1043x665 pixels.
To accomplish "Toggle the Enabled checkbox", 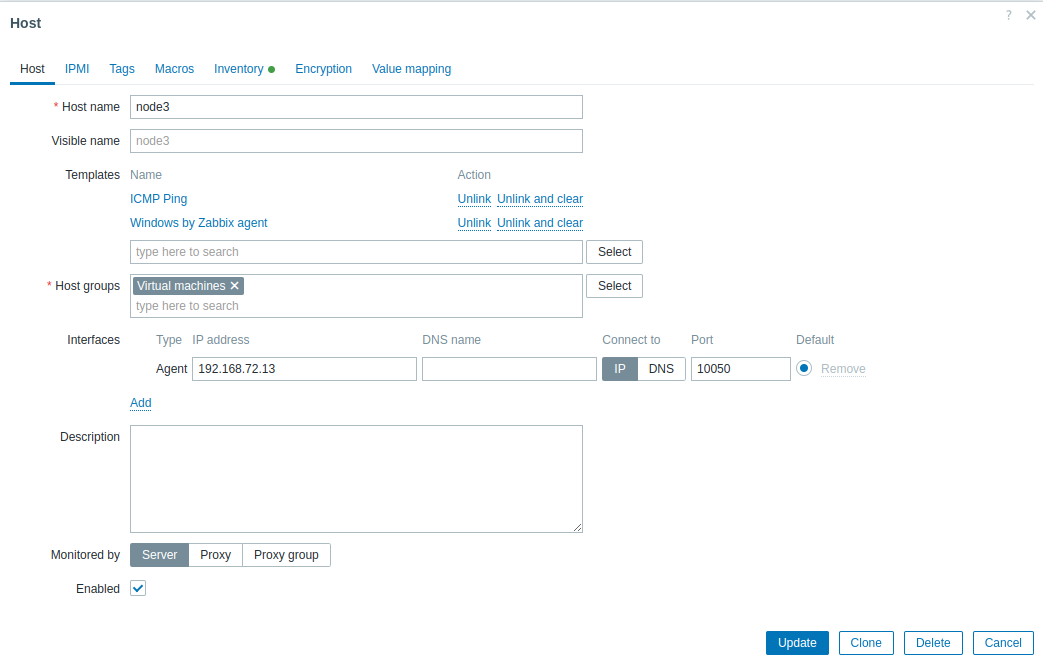I will [138, 589].
